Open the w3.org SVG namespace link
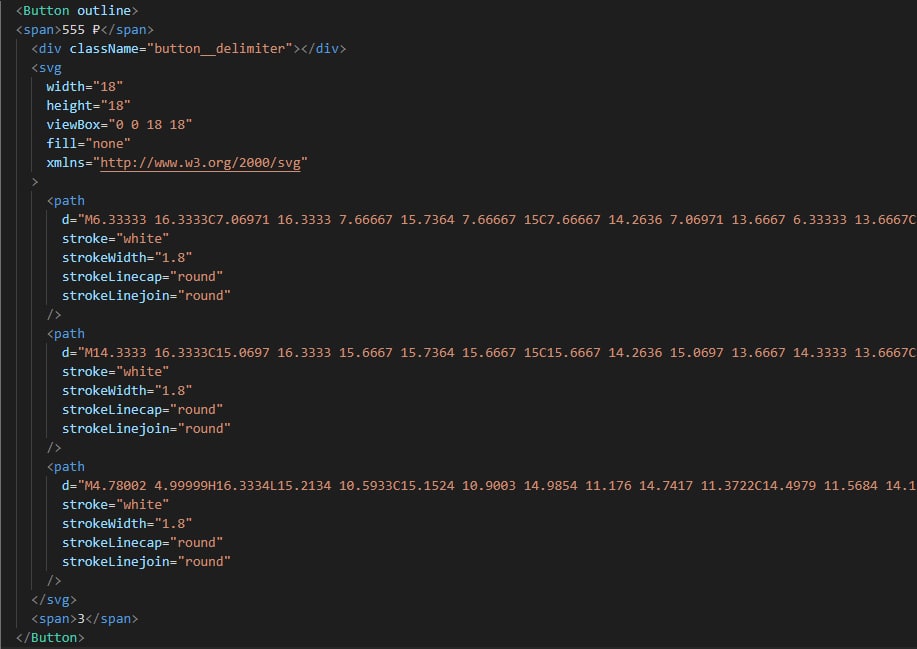 tap(202, 162)
